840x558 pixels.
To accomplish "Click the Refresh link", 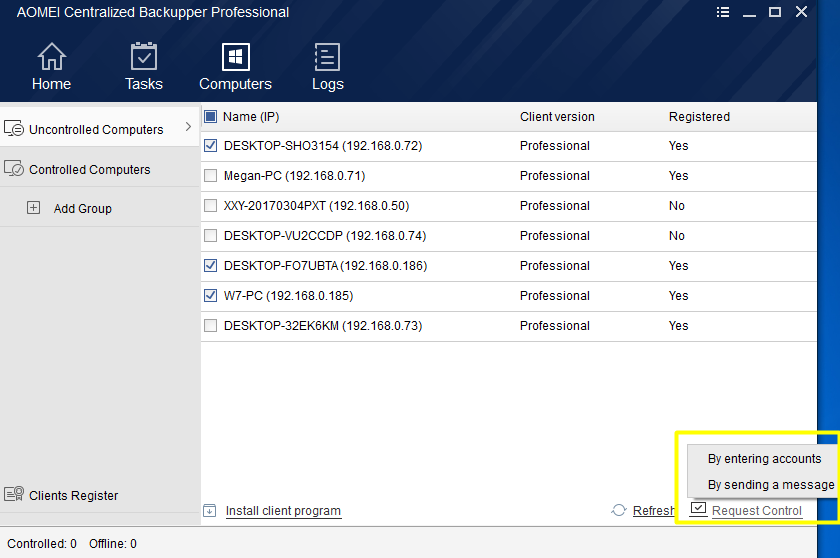I will point(654,511).
